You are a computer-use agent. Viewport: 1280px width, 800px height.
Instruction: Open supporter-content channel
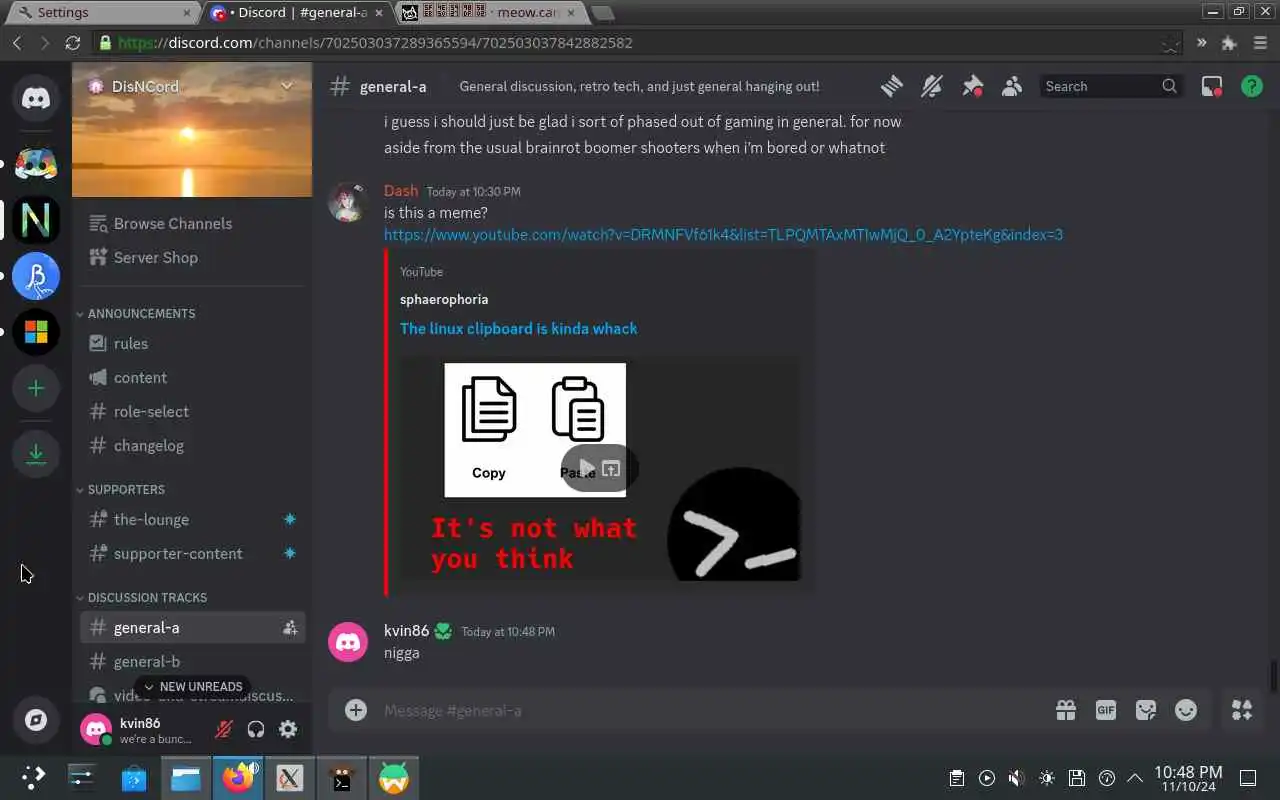[x=192, y=554]
